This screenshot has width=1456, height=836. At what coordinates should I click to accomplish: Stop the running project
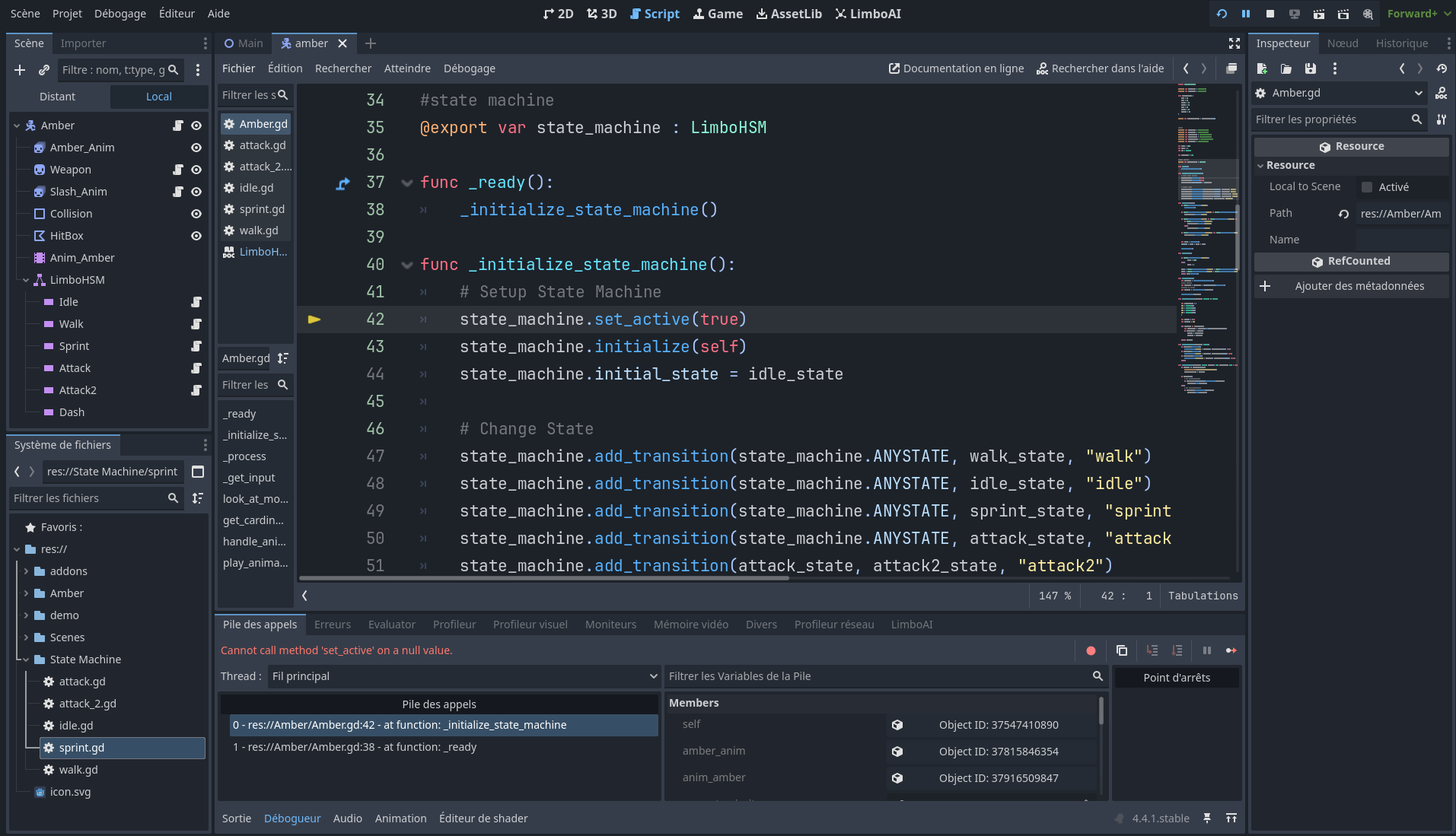pos(1270,14)
